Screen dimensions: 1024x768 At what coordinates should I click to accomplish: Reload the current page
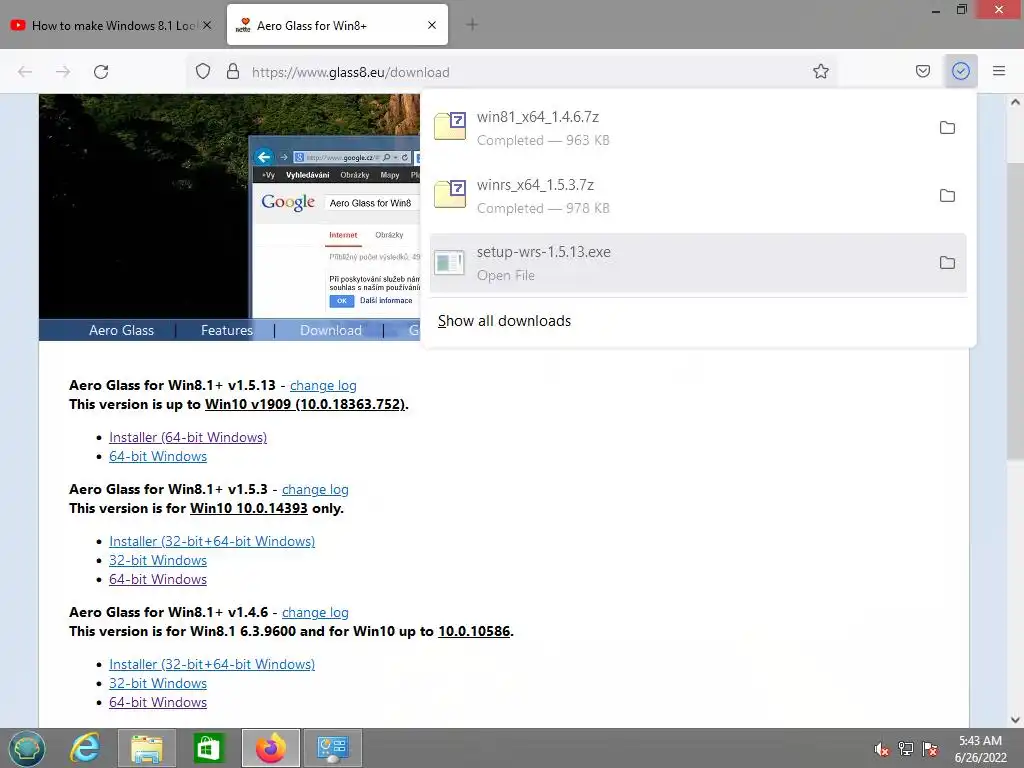[101, 72]
